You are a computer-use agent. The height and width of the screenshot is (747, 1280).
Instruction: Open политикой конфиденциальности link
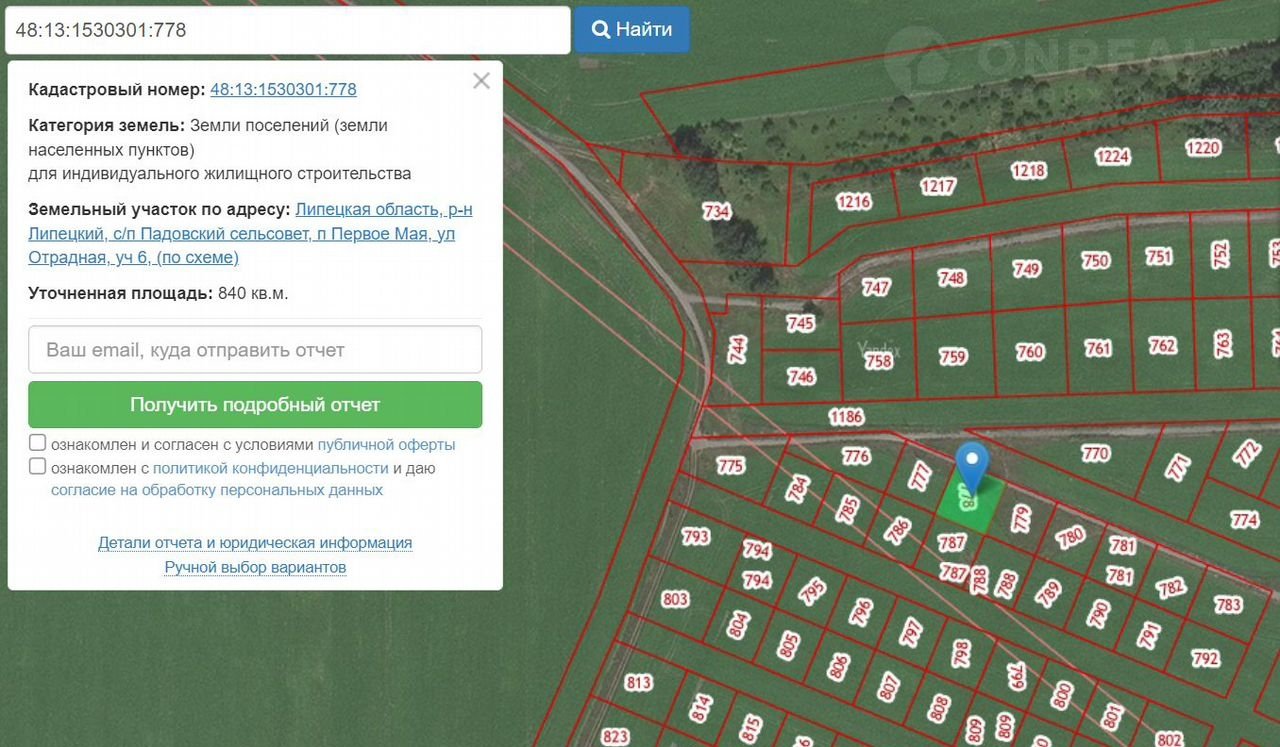(270, 468)
